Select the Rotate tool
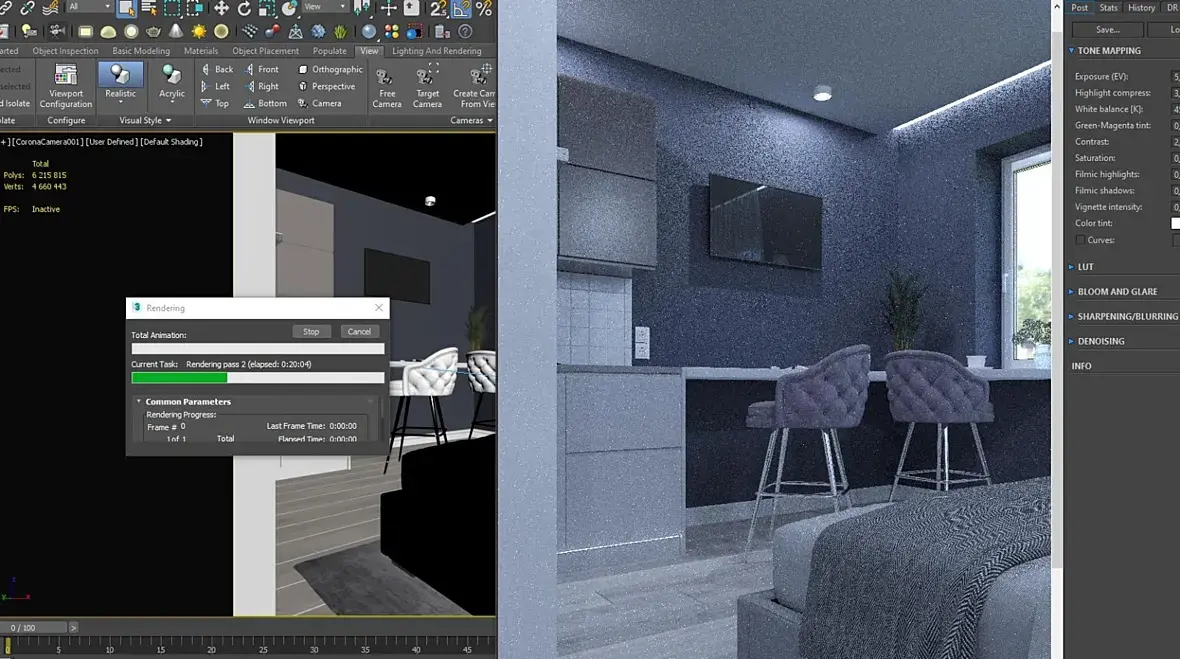The height and width of the screenshot is (659, 1180). (244, 8)
